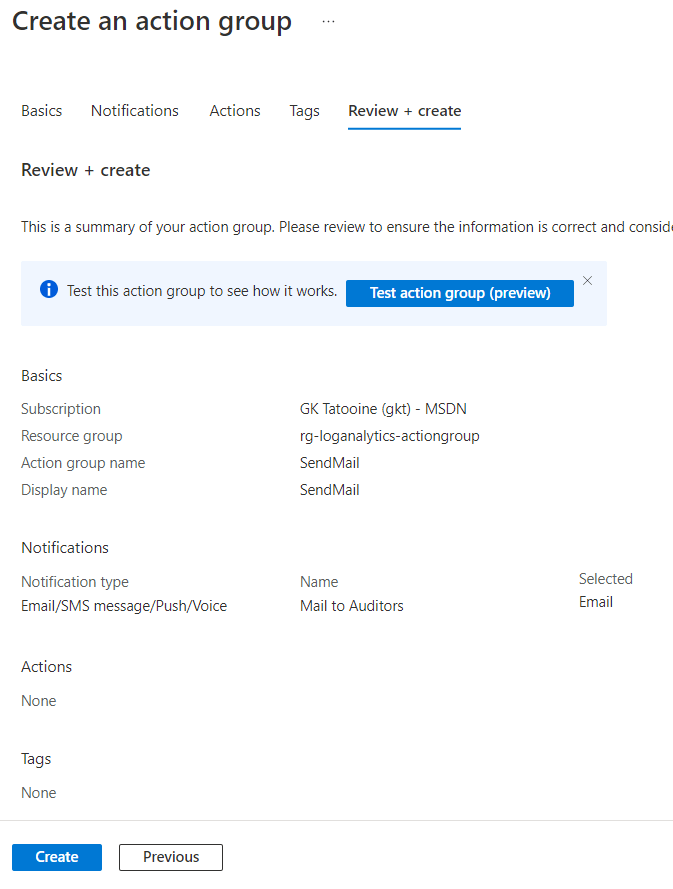The width and height of the screenshot is (673, 889).
Task: Launch Test action group preview
Action: 459,293
